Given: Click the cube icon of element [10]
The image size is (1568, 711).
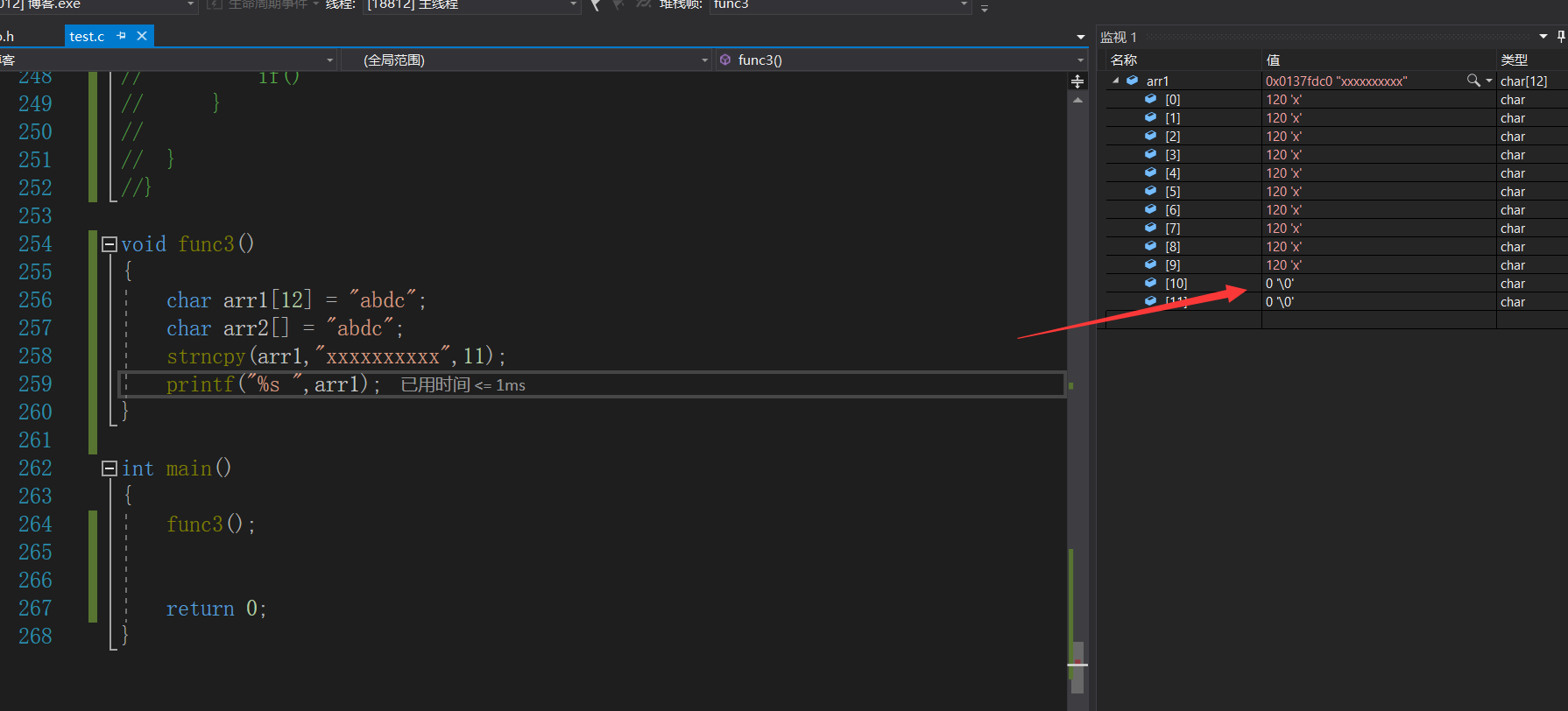Looking at the screenshot, I should pyautogui.click(x=1150, y=283).
